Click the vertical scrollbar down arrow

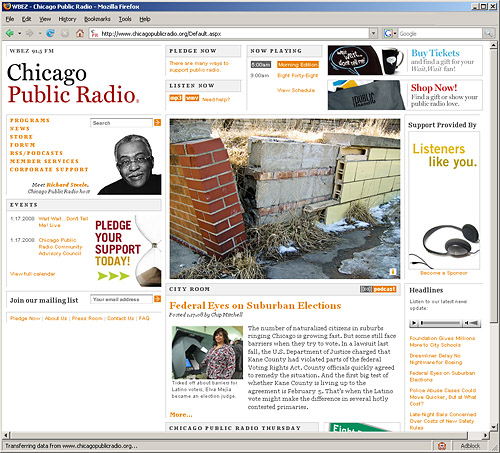click(494, 427)
